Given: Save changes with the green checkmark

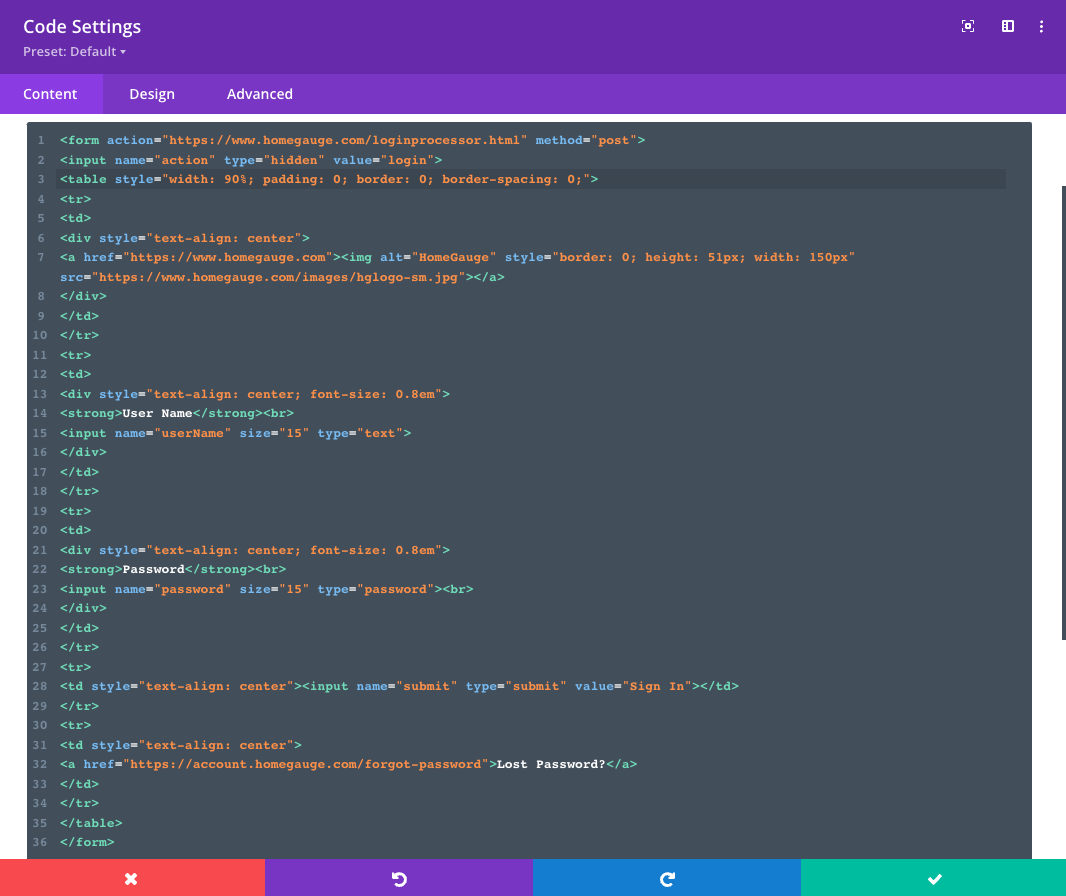Looking at the screenshot, I should click(933, 878).
